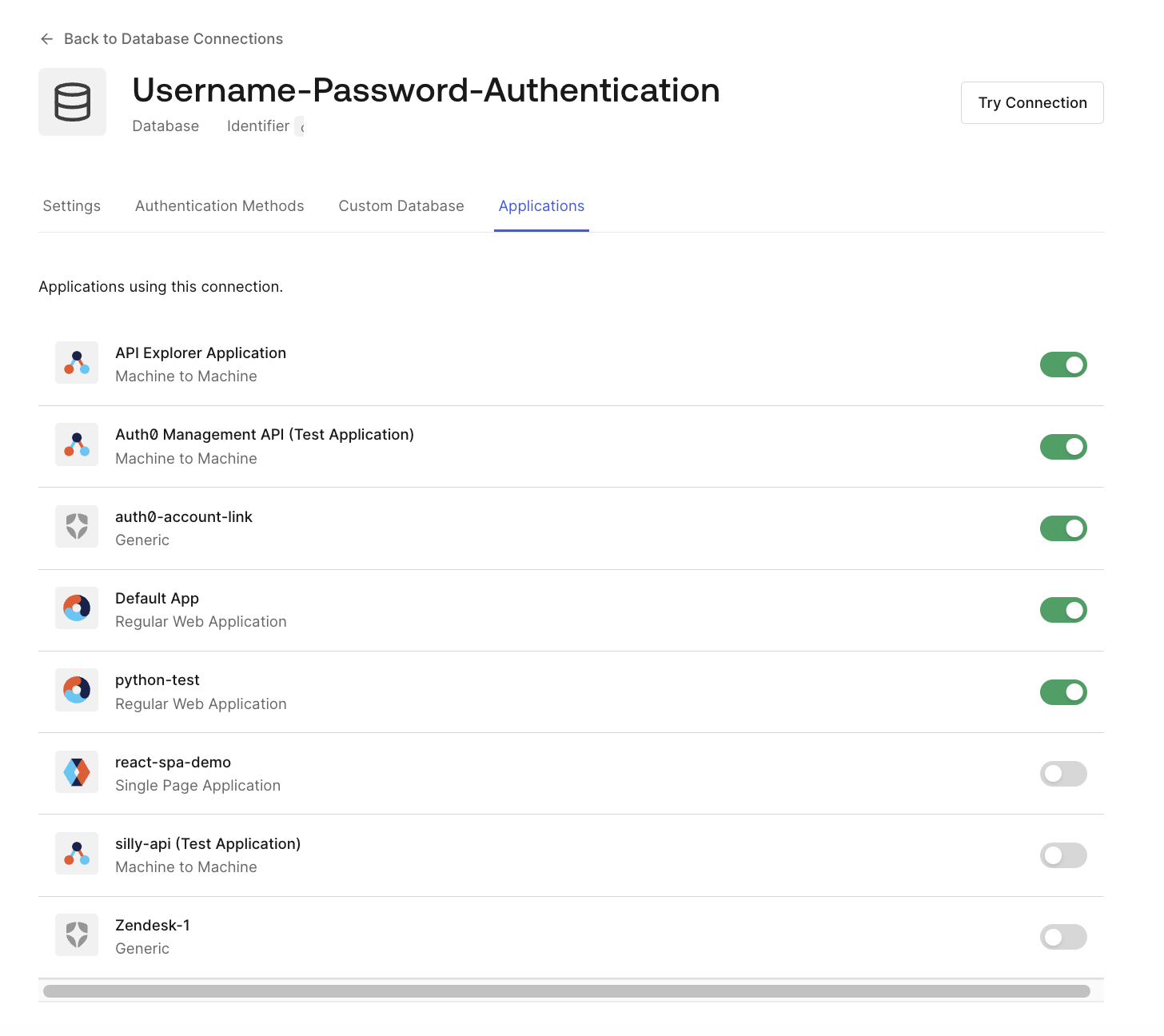1164x1036 pixels.
Task: Click the python-test app icon
Action: (77, 690)
